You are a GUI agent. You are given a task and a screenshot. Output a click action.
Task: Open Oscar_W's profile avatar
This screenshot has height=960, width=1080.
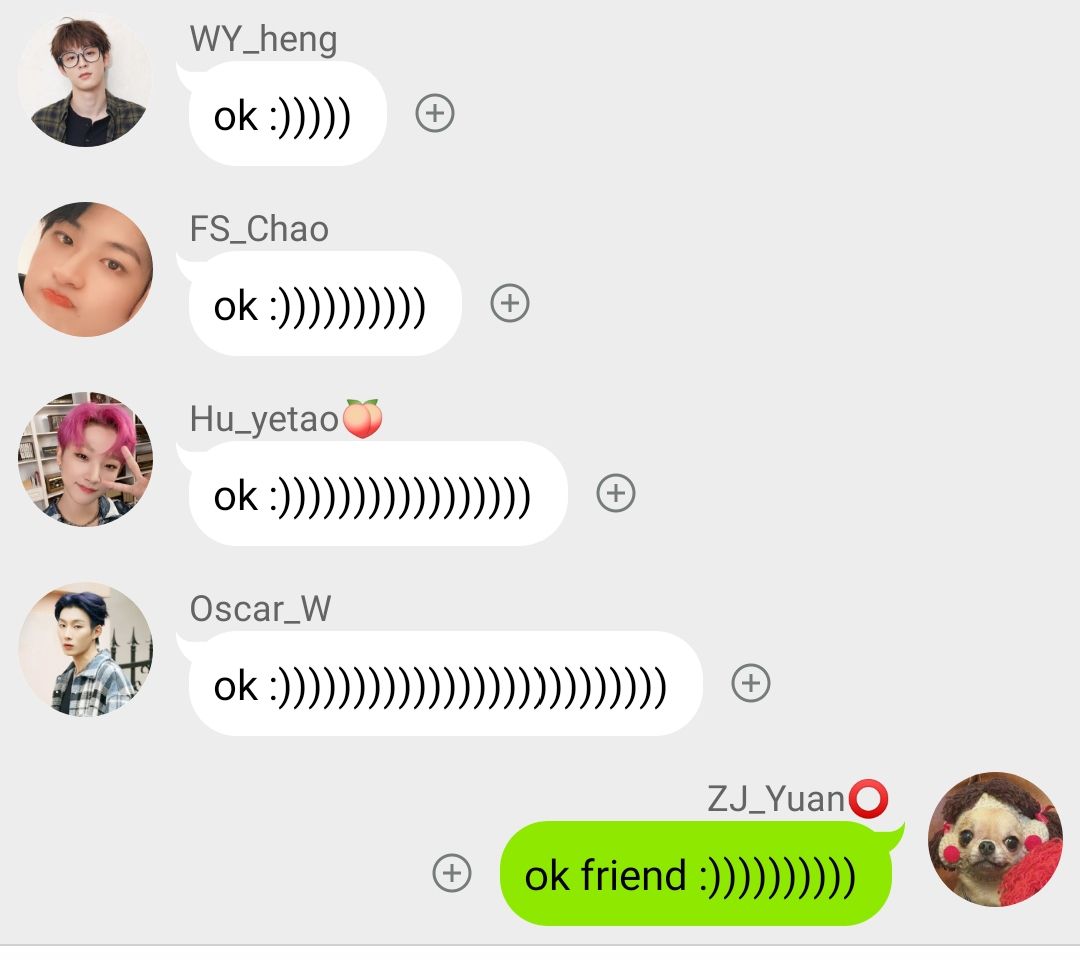[85, 649]
